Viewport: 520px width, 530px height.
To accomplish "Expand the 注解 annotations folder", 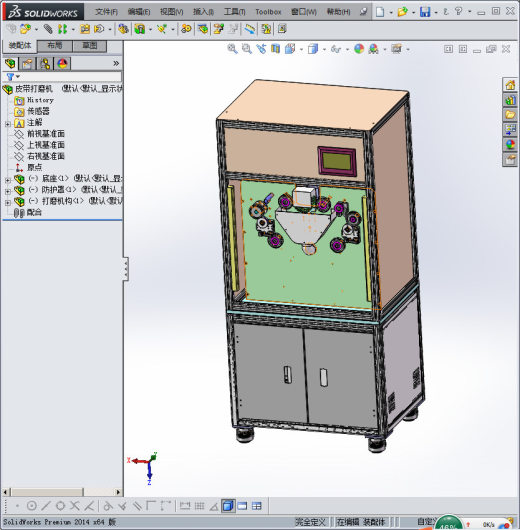I will (8, 124).
